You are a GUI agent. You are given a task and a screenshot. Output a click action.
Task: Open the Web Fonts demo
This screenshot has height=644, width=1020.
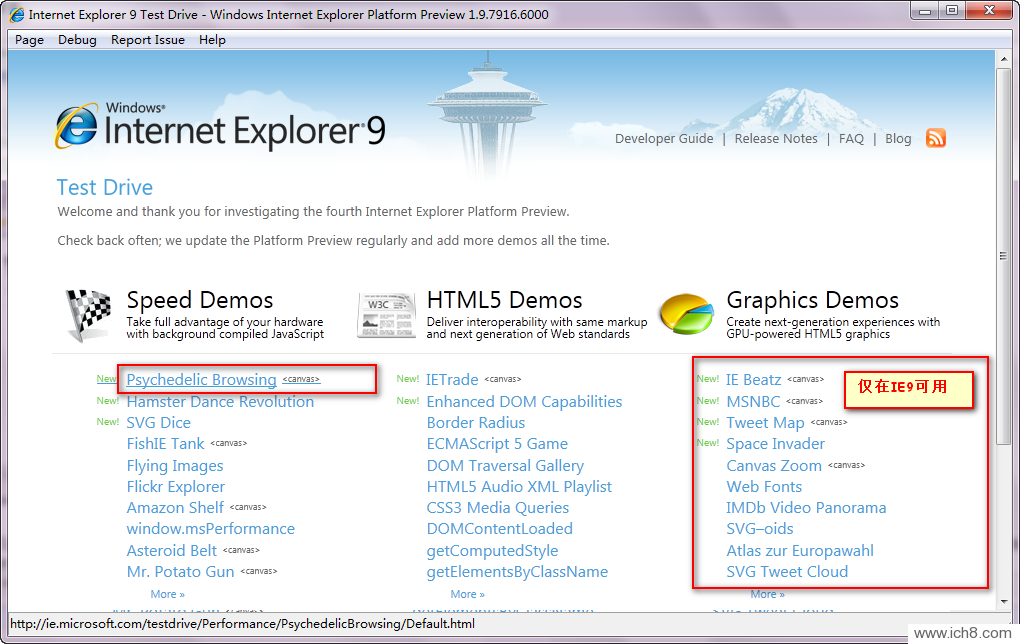pos(764,487)
